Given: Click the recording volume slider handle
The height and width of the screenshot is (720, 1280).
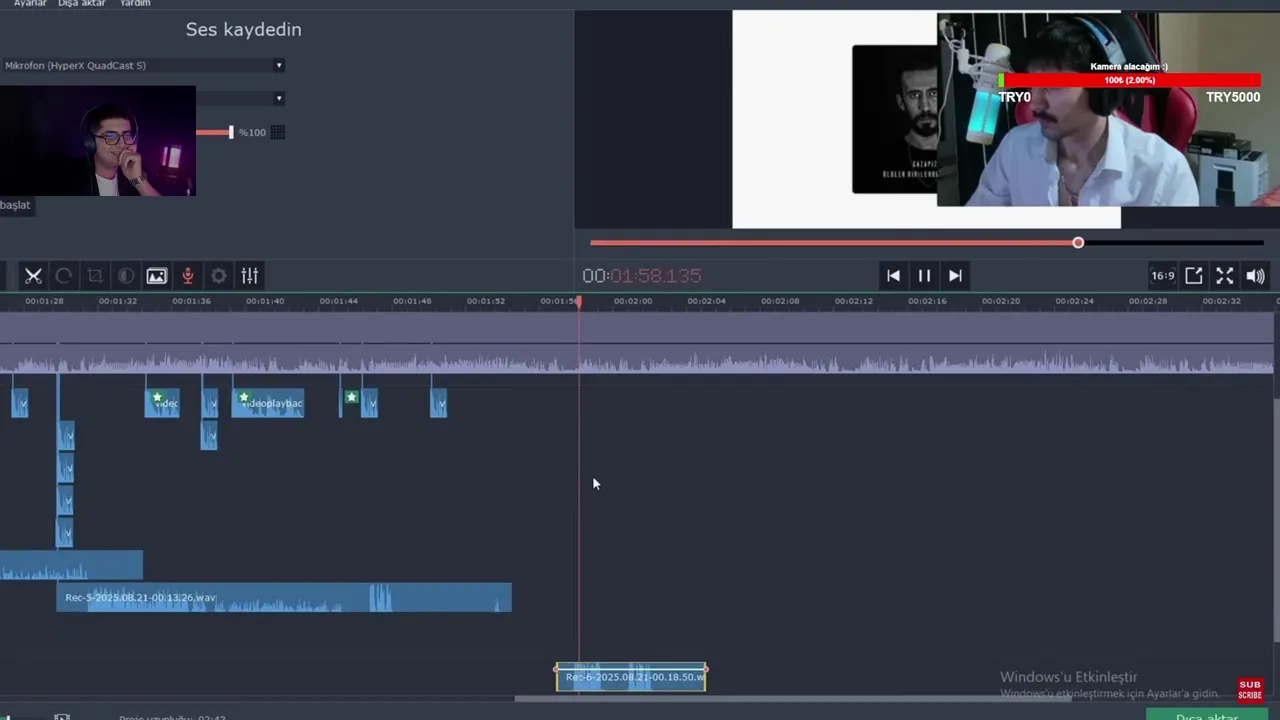Looking at the screenshot, I should tap(231, 132).
